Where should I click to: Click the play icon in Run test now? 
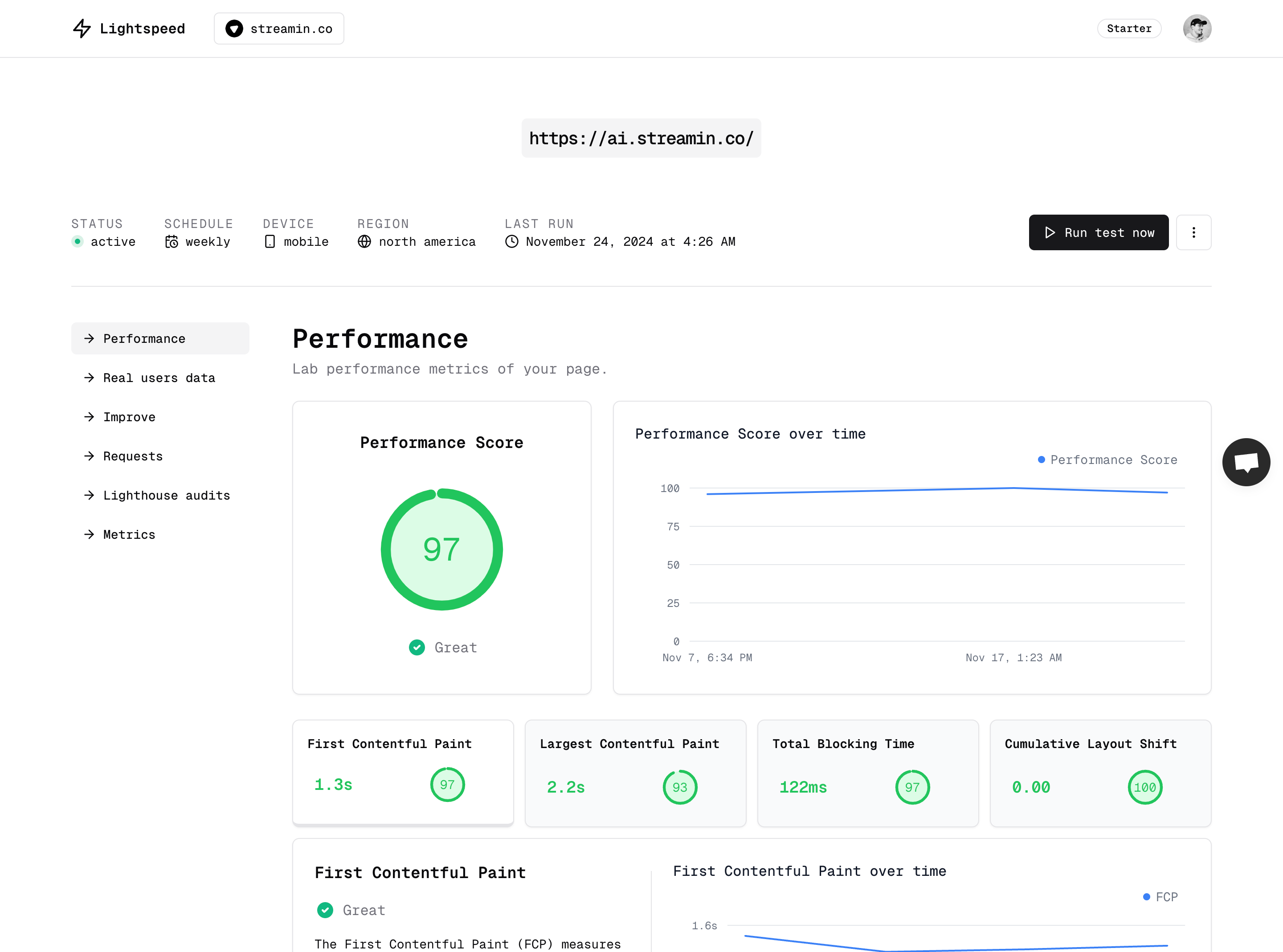[1050, 232]
